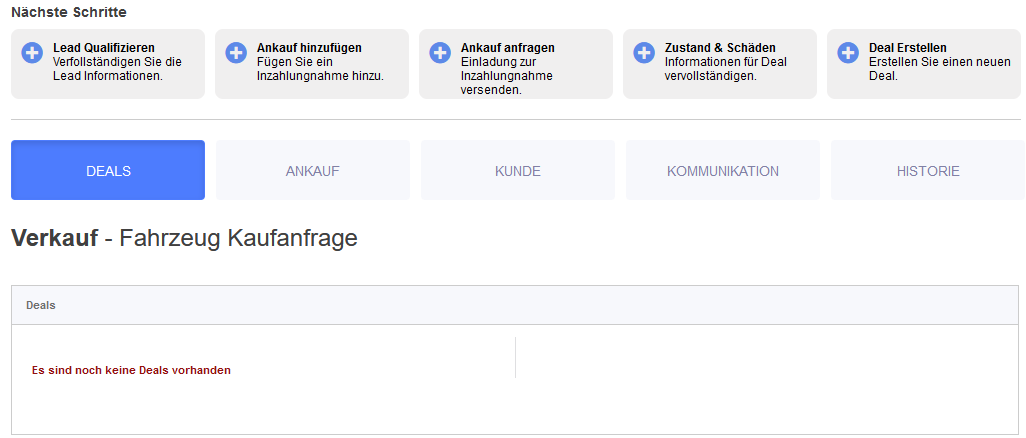Click the plus icon beside Lead Qualifizieren
Viewport: 1026px width, 438px height.
(32, 53)
